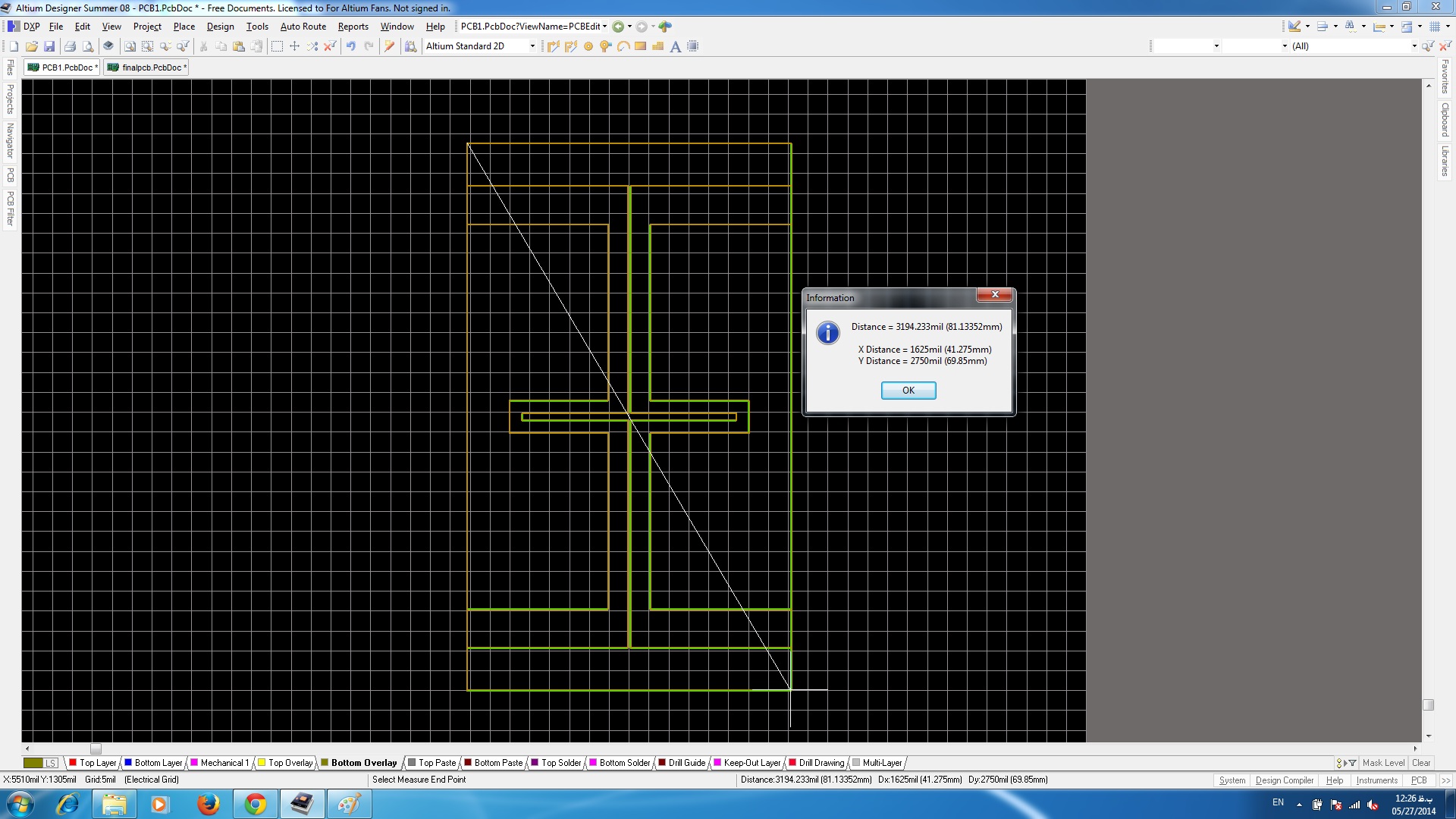
Task: Click the Place Via icon
Action: pyautogui.click(x=605, y=46)
